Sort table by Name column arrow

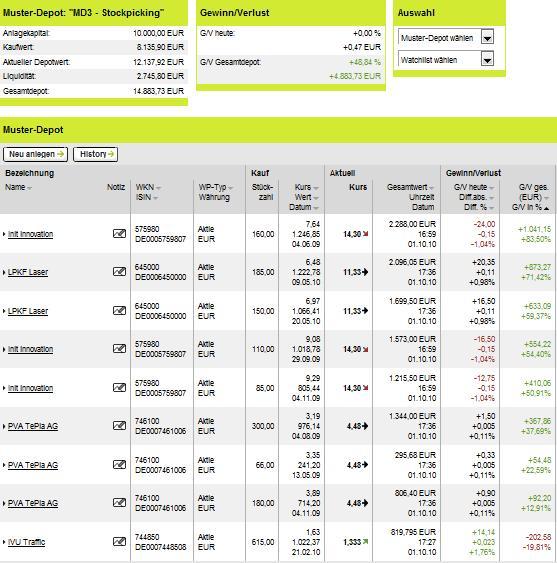[29, 188]
